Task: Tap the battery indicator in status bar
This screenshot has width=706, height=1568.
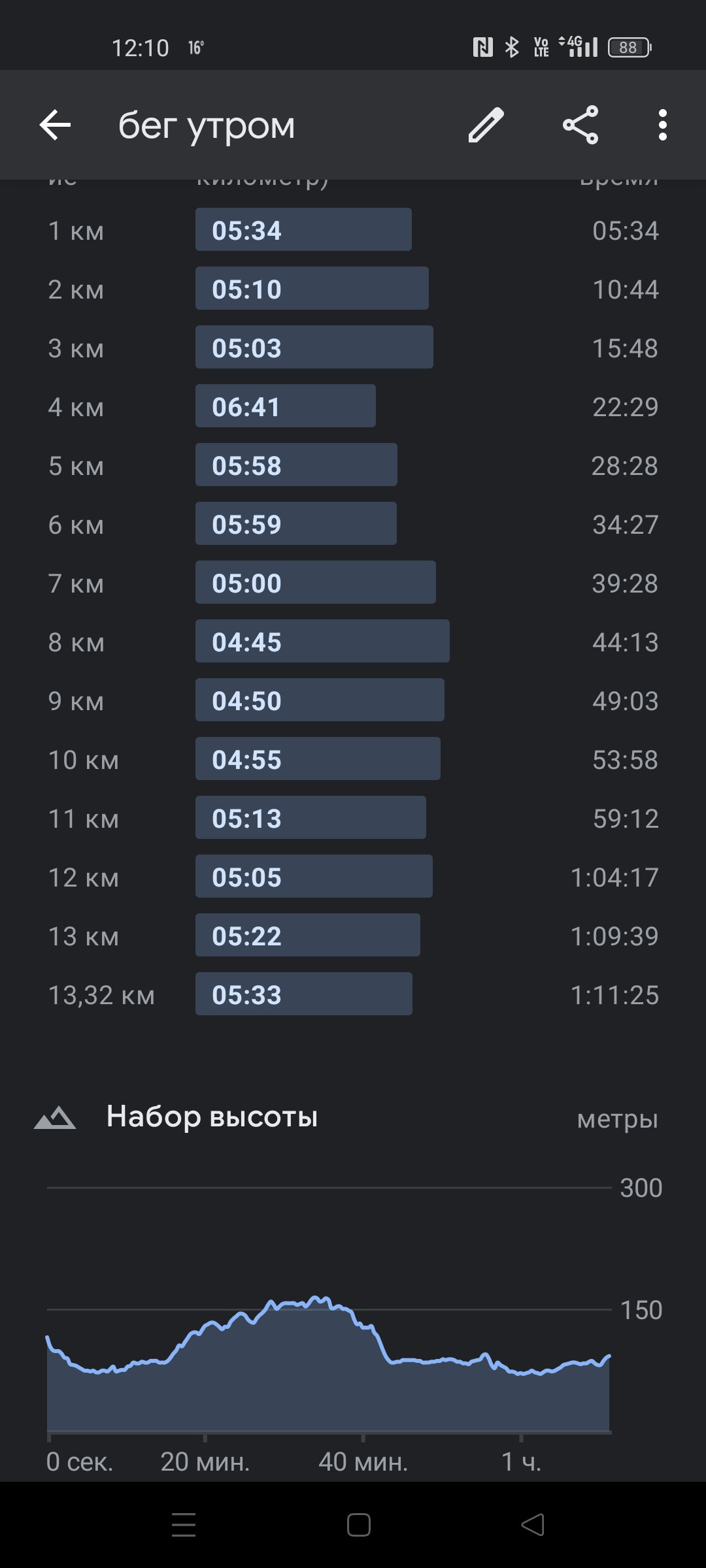Action: [x=630, y=47]
